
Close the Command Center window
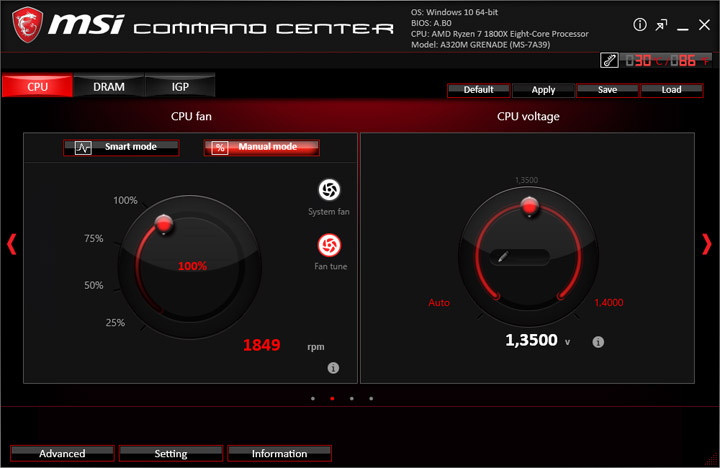pyautogui.click(x=704, y=25)
